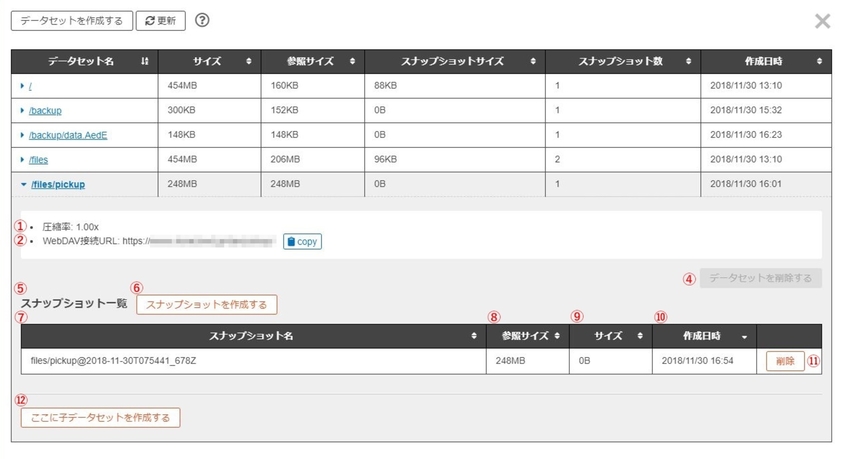This screenshot has height=459, width=845.
Task: Copy the WebDAV connection URL
Action: tap(302, 242)
